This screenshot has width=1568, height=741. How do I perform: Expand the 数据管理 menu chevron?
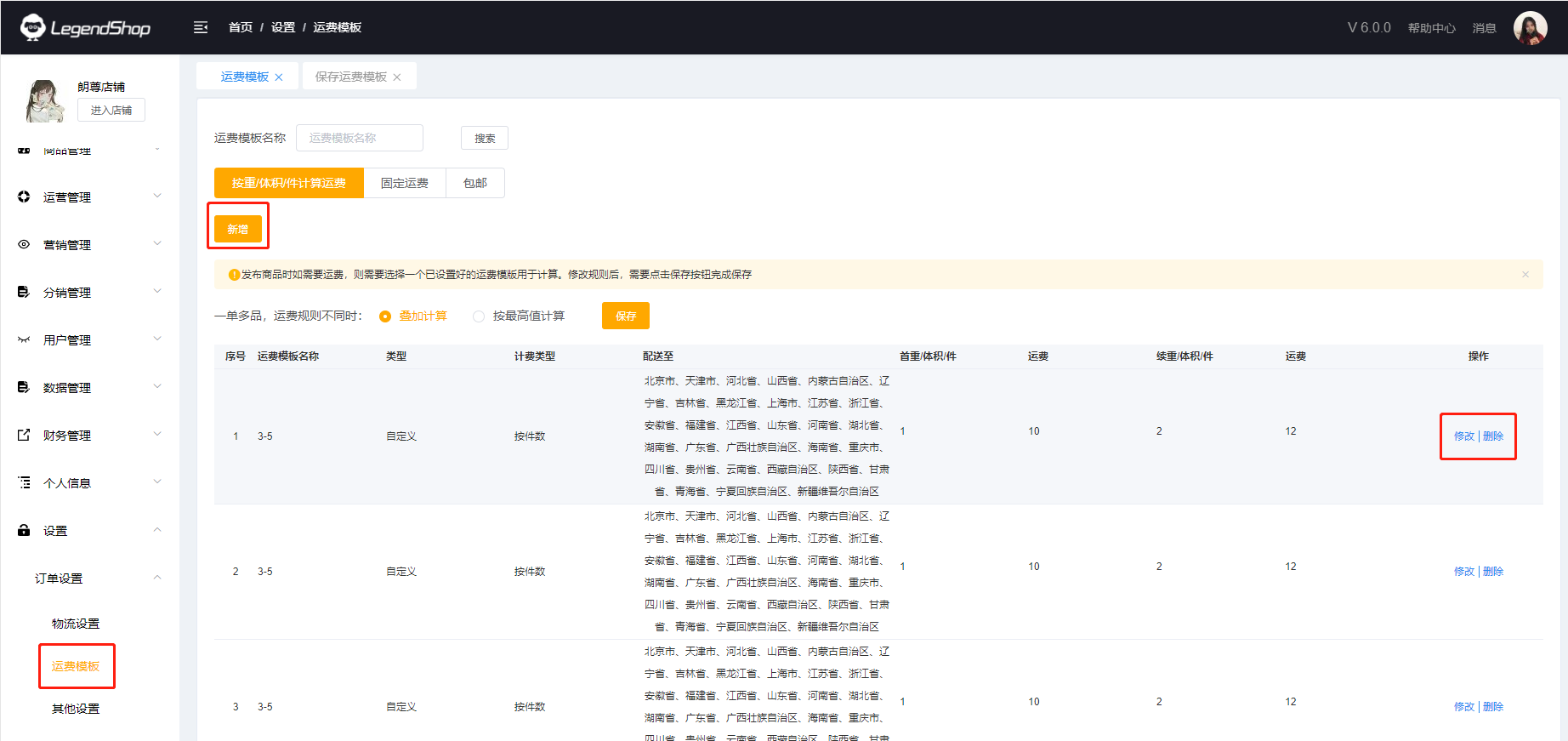157,386
